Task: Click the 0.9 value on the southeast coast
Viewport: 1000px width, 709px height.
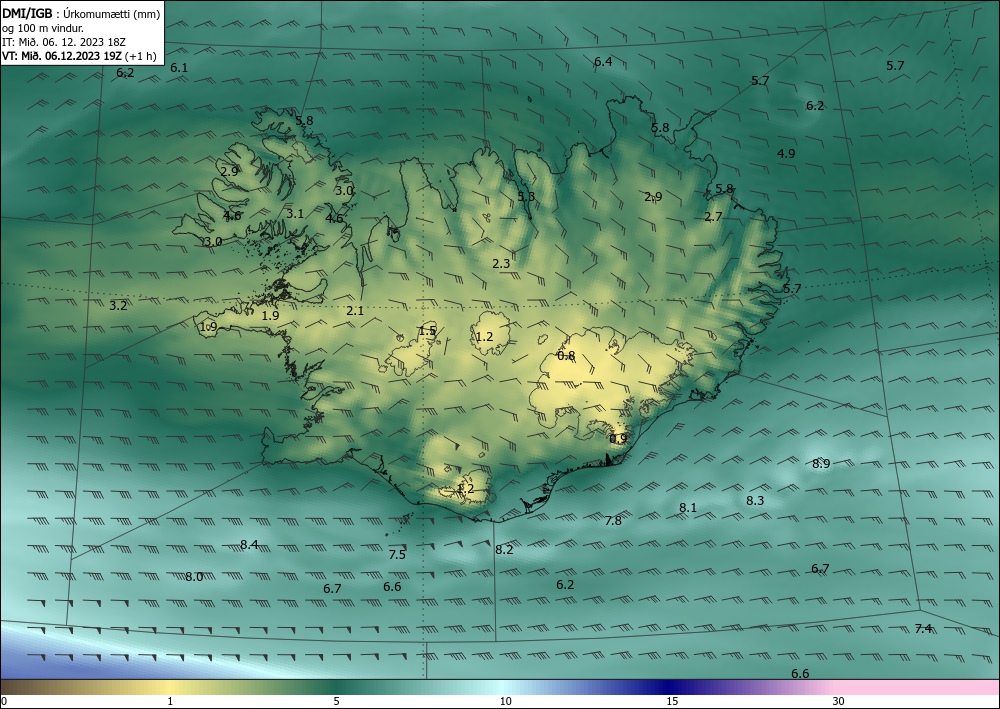Action: tap(618, 439)
